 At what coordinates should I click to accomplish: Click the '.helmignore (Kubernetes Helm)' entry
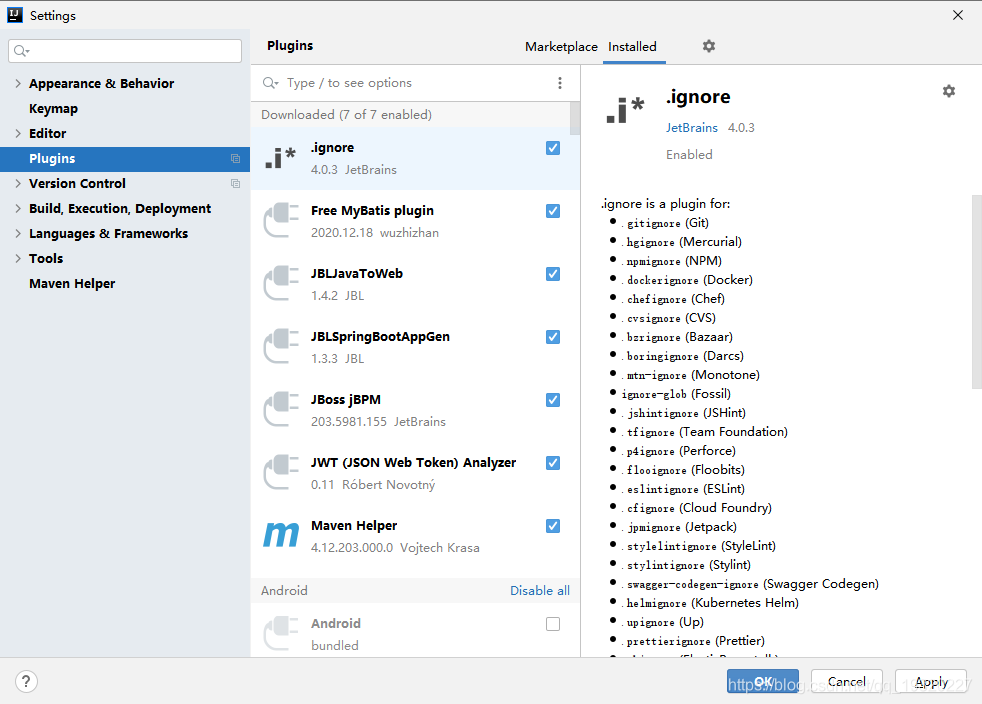coord(710,603)
